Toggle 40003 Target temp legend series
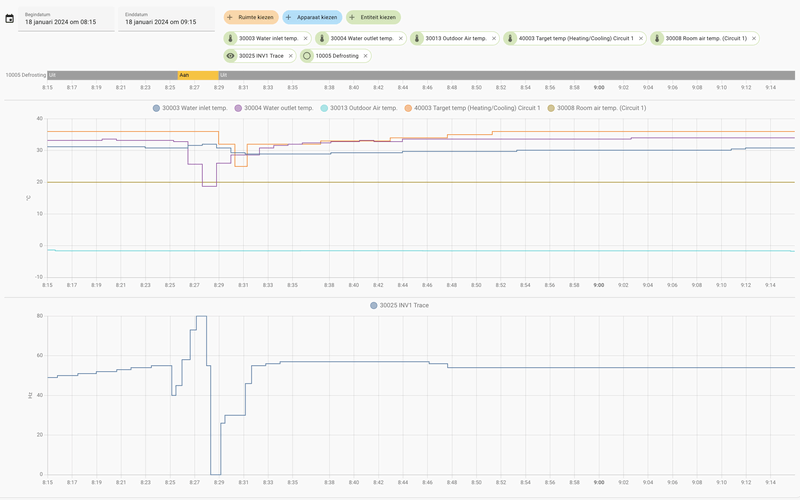 pos(472,108)
